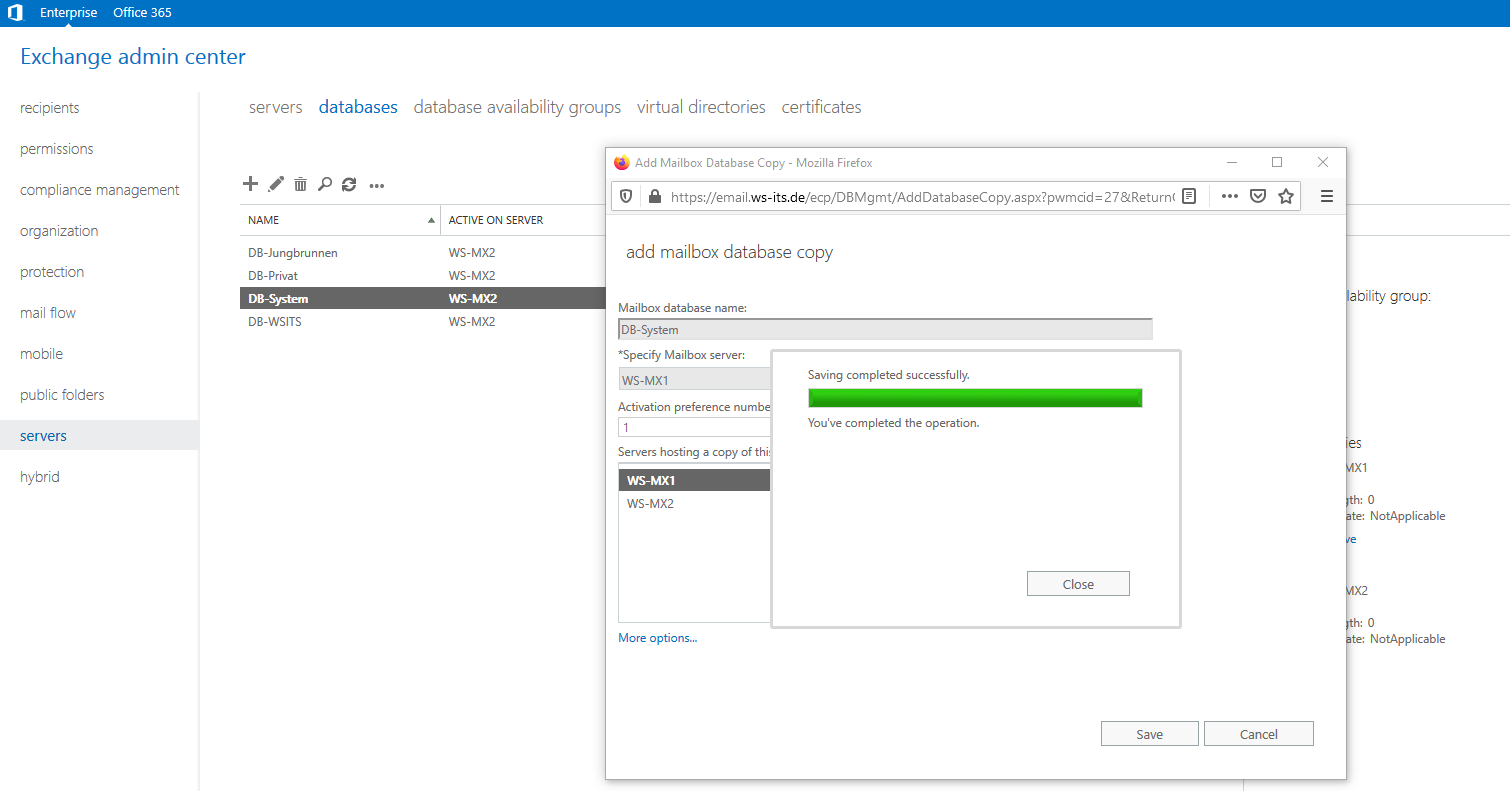Open certificates tab
This screenshot has height=791, width=1510.
pyautogui.click(x=821, y=107)
